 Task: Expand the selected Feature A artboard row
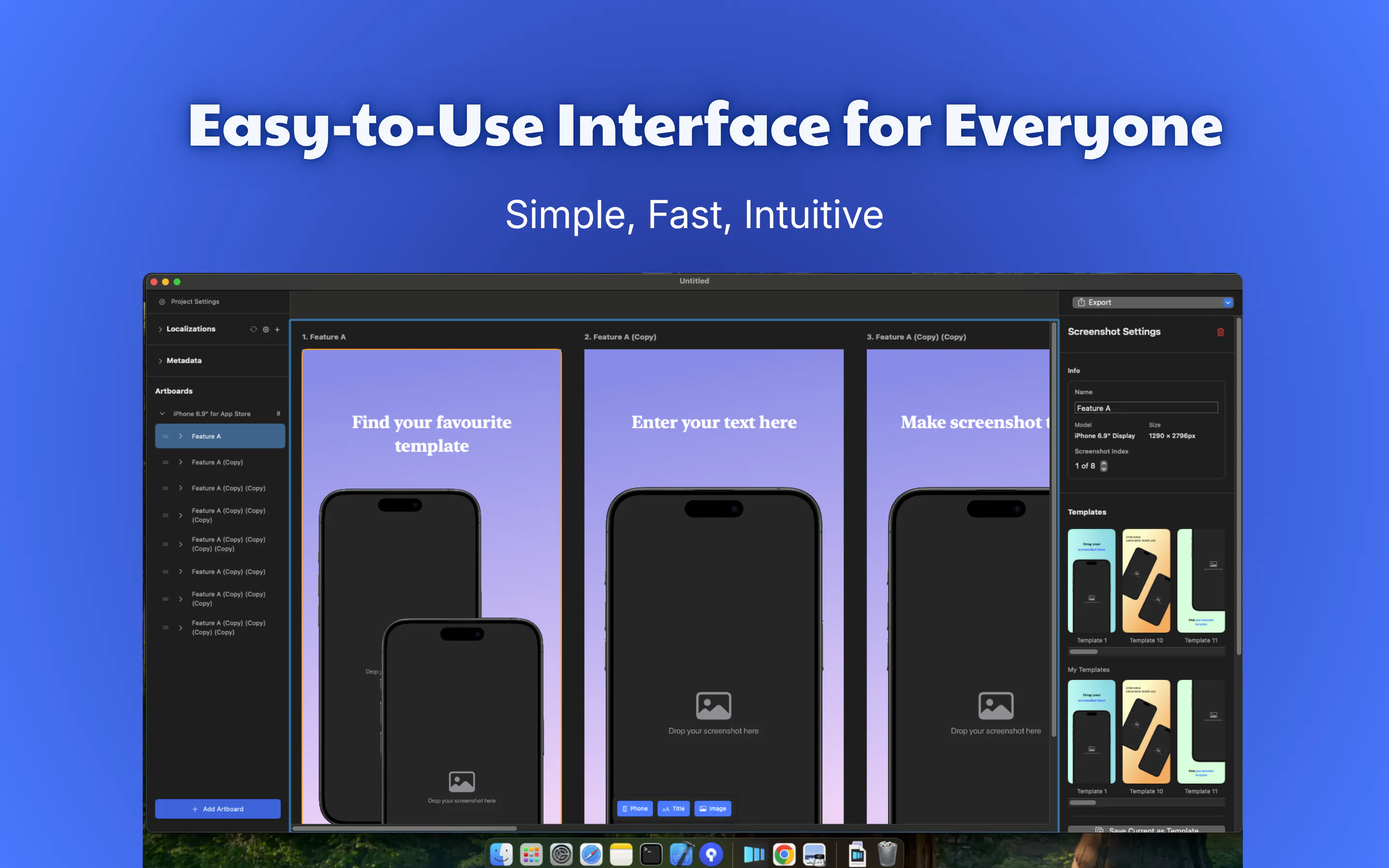pyautogui.click(x=181, y=436)
